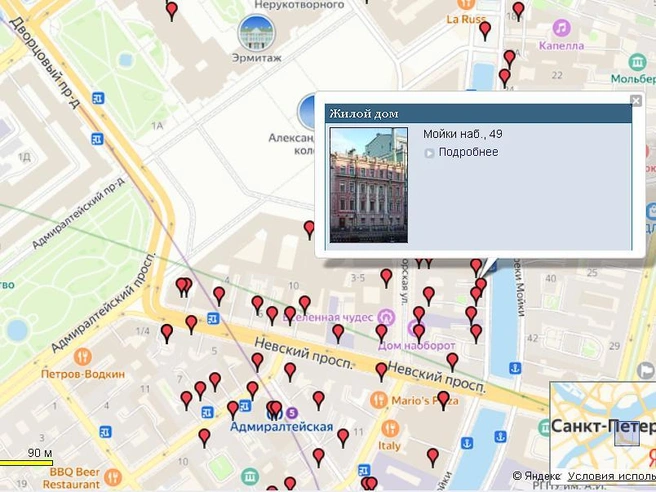
Task: Select red pin near building 3-5
Action: (x=386, y=278)
